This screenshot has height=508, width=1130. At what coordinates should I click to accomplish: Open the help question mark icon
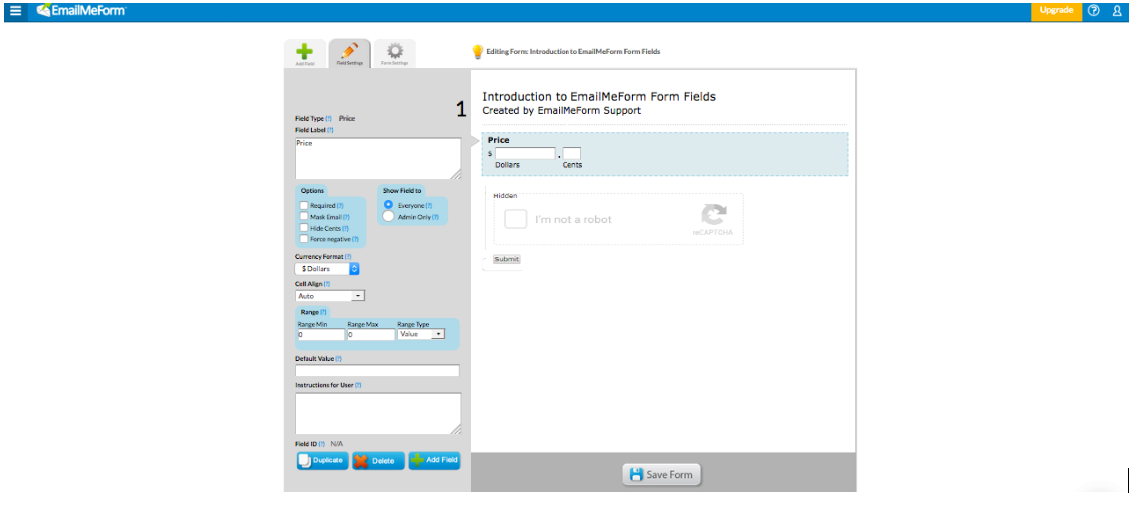coord(1094,11)
